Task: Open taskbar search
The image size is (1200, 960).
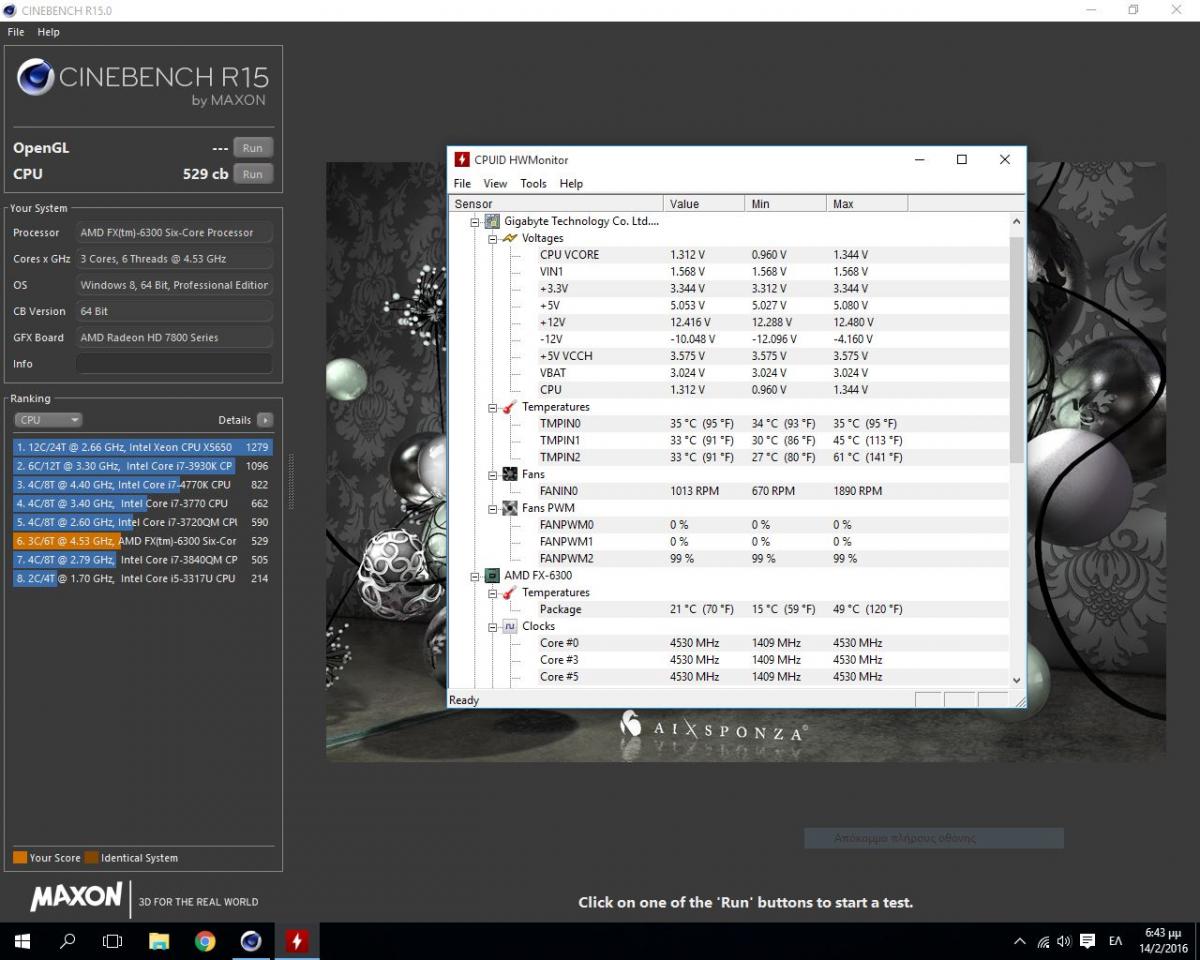Action: 68,941
